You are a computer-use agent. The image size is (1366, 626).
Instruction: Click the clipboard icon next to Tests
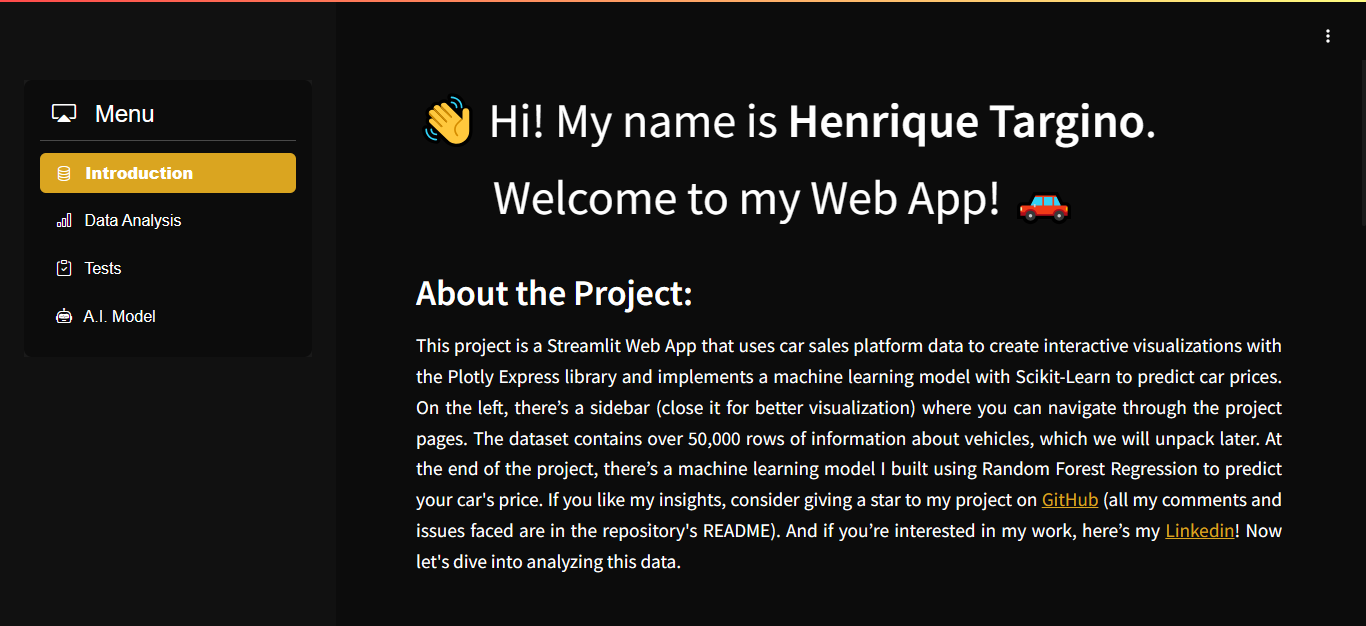click(64, 268)
